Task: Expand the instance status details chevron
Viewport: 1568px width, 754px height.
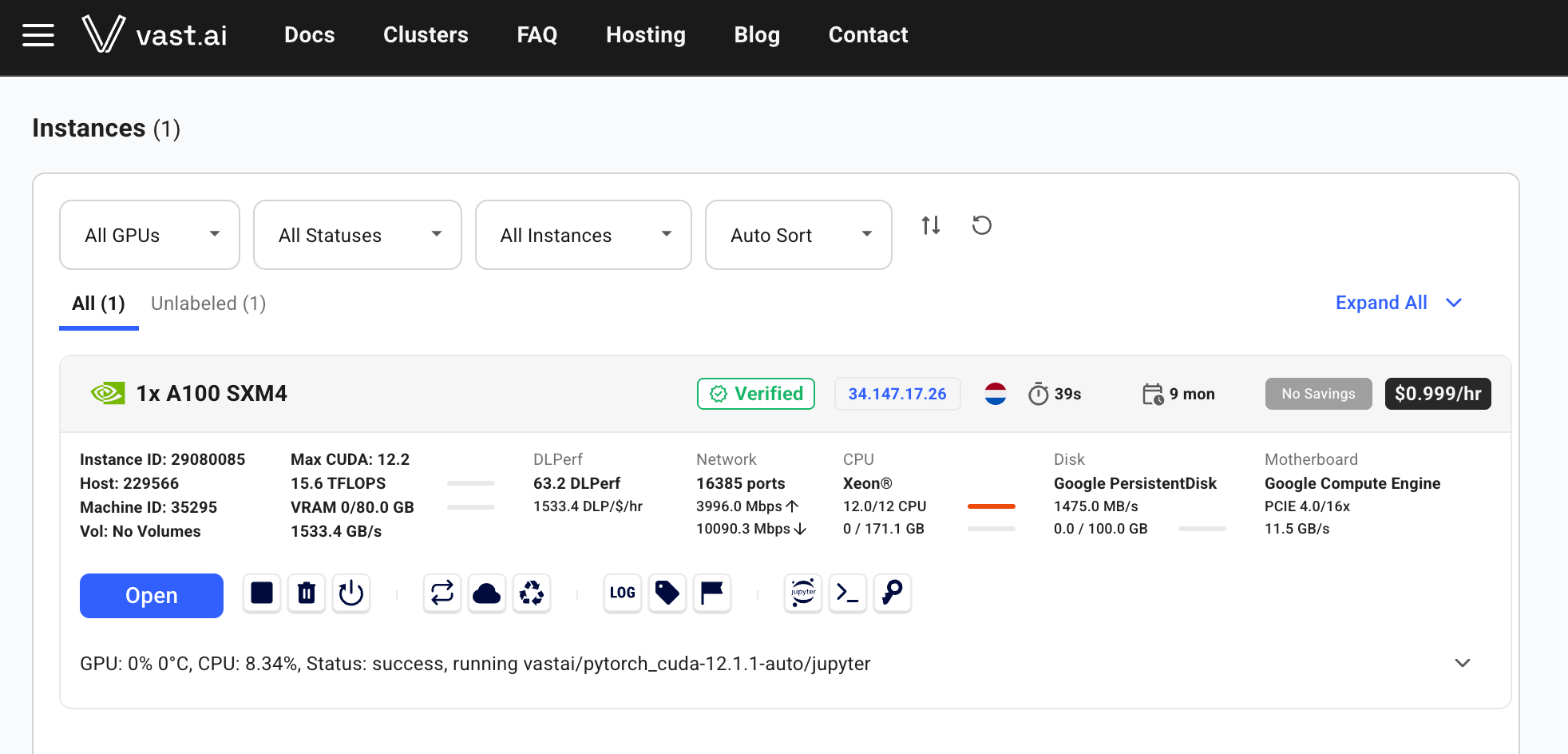Action: [1463, 664]
